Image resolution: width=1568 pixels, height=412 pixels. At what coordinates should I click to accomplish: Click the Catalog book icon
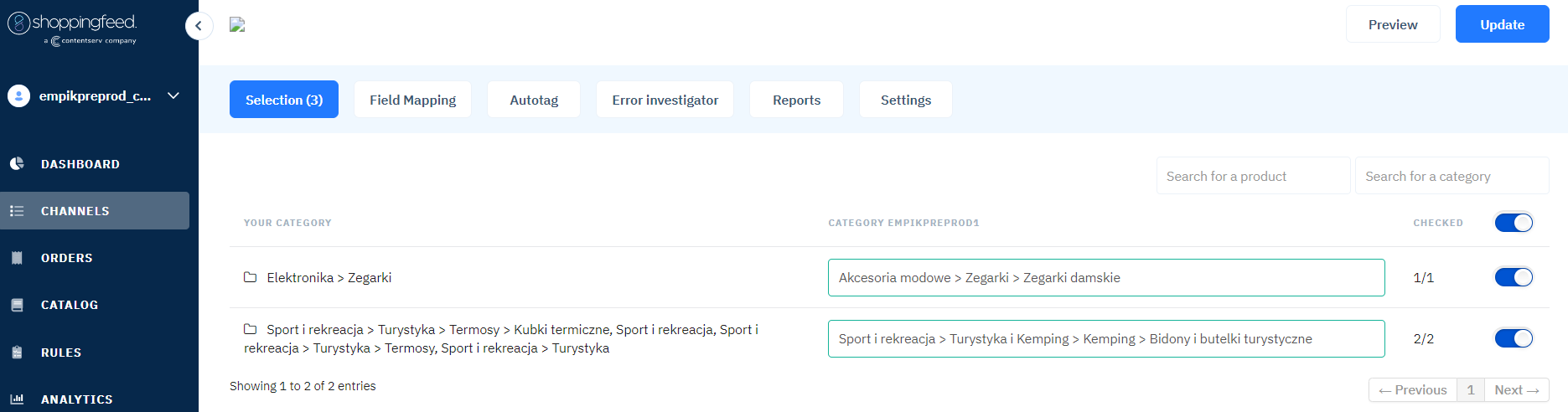pos(17,305)
